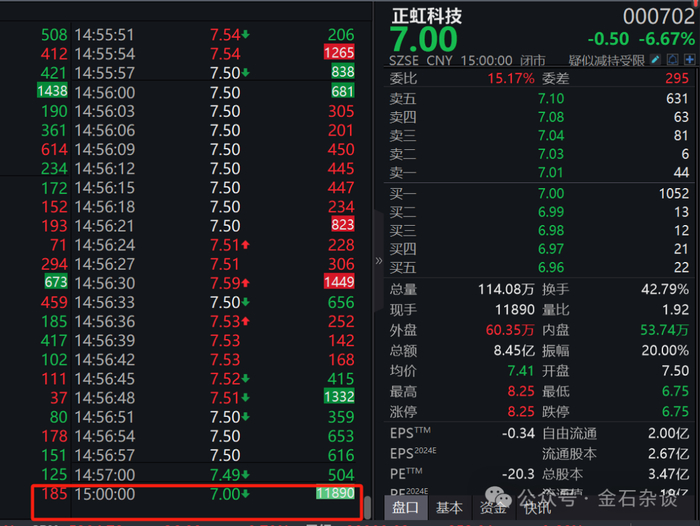This screenshot has height=526, width=700.
Task: Click the 买五 bid price 6.96
Action: pyautogui.click(x=551, y=267)
